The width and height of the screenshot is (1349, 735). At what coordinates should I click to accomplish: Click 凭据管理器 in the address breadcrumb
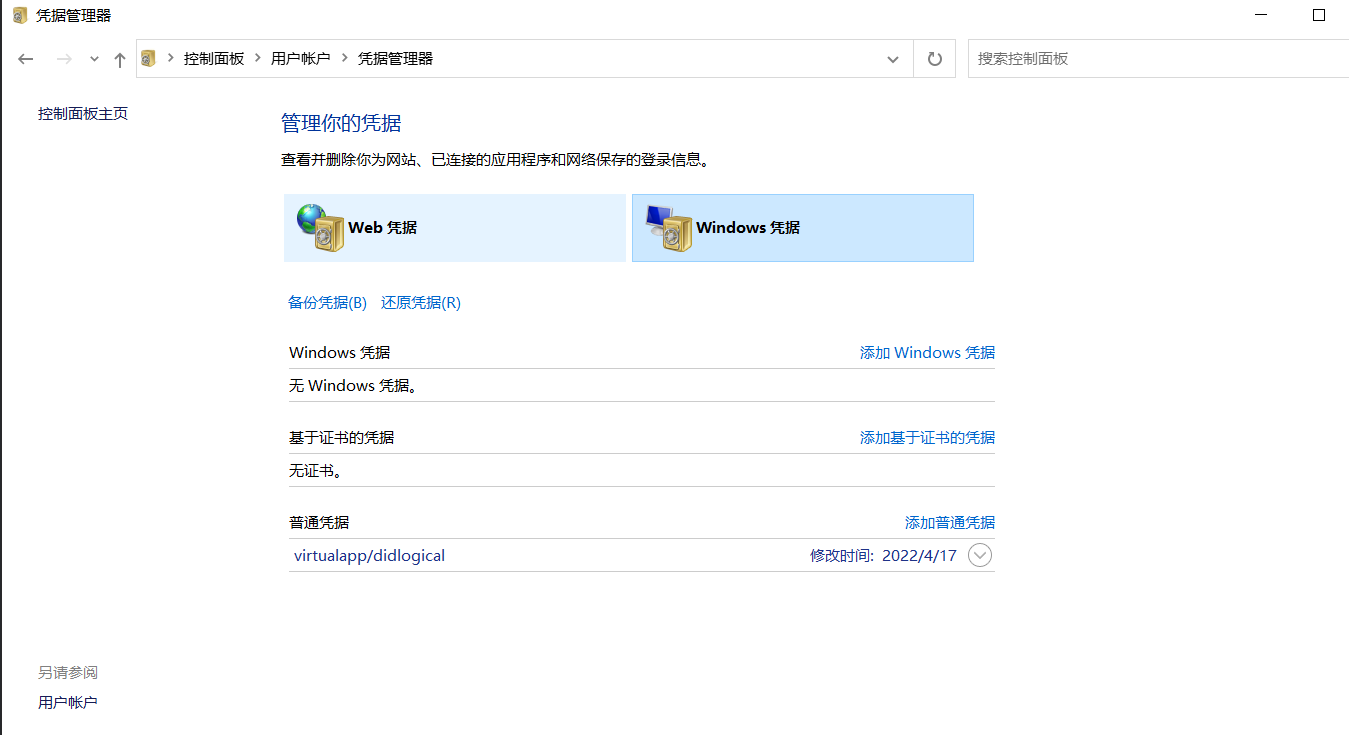click(x=396, y=59)
